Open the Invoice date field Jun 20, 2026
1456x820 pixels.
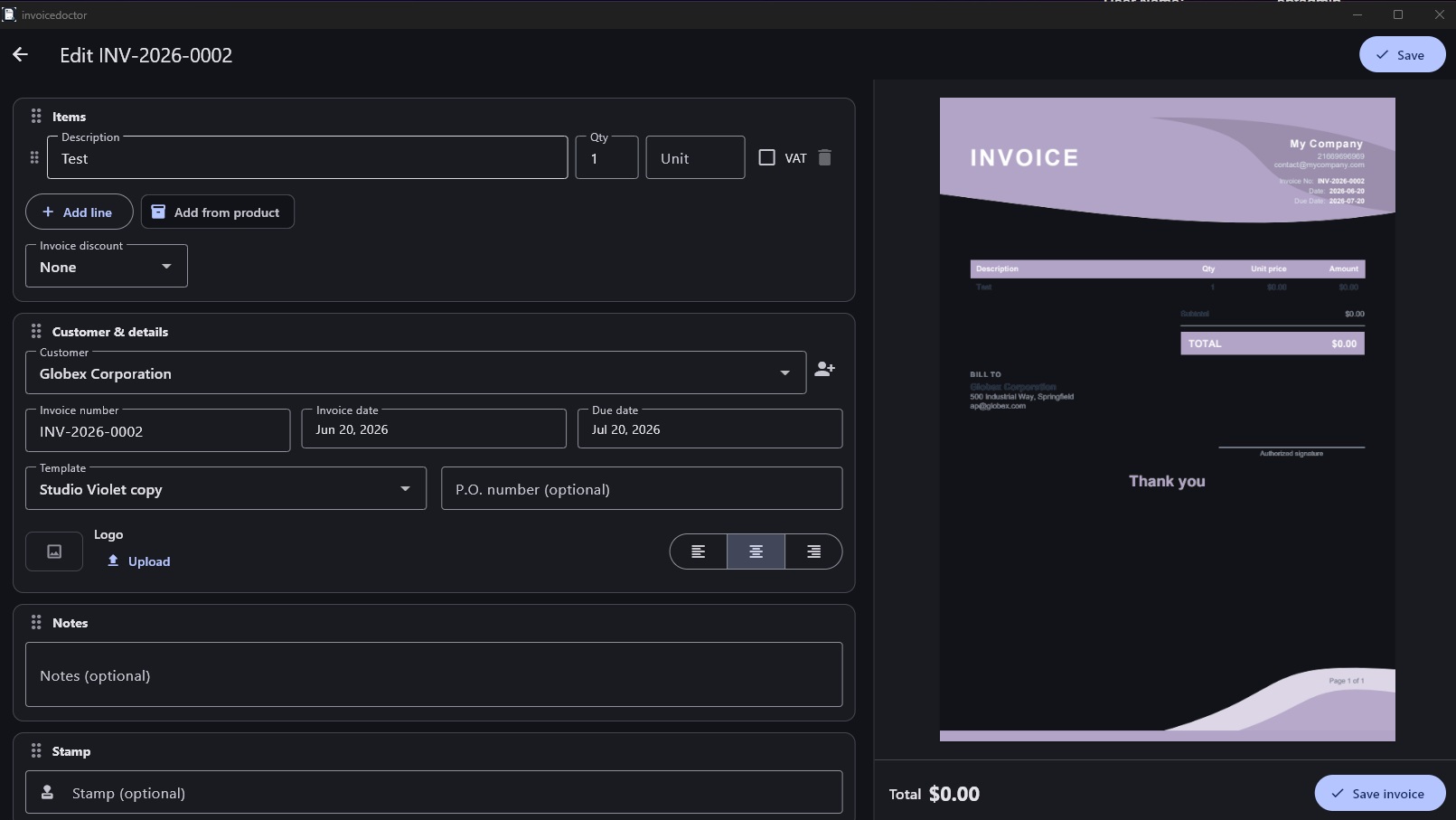coord(434,429)
